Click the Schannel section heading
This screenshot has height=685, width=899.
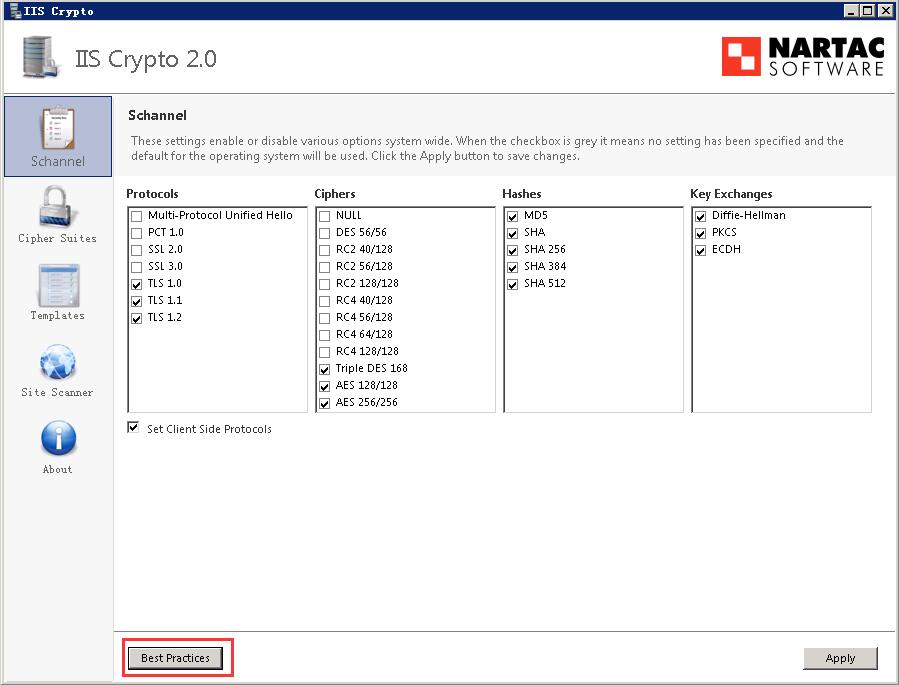pyautogui.click(x=157, y=115)
